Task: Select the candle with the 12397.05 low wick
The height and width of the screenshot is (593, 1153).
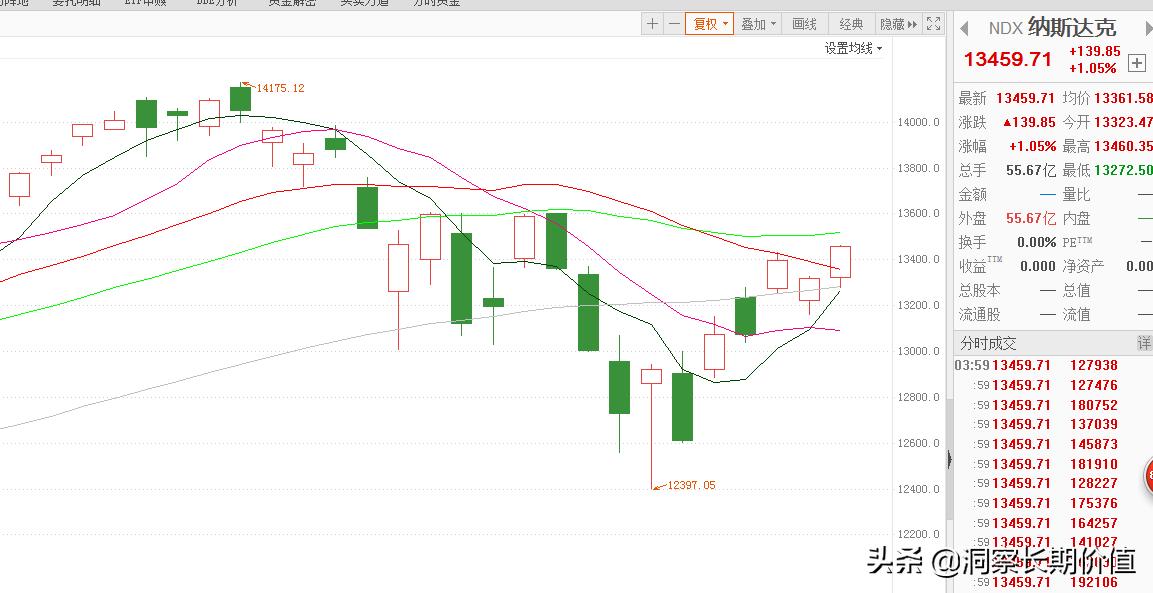Action: [652, 377]
